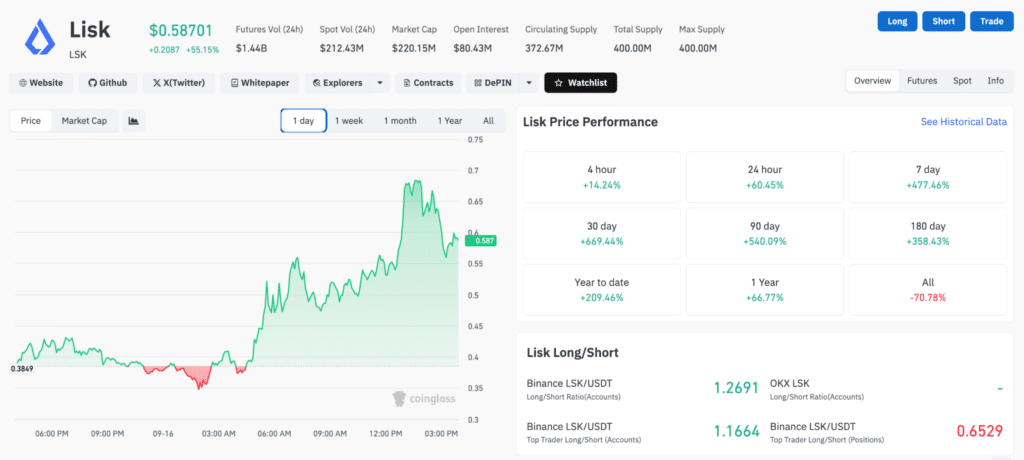Switch to the Info tab

[996, 81]
